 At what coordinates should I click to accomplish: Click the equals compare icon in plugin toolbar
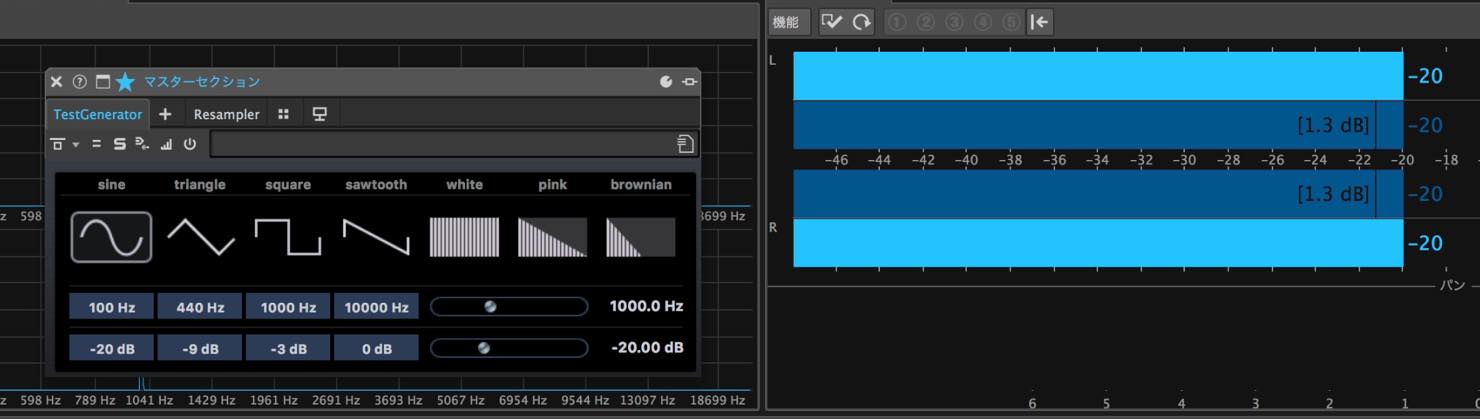(x=97, y=144)
